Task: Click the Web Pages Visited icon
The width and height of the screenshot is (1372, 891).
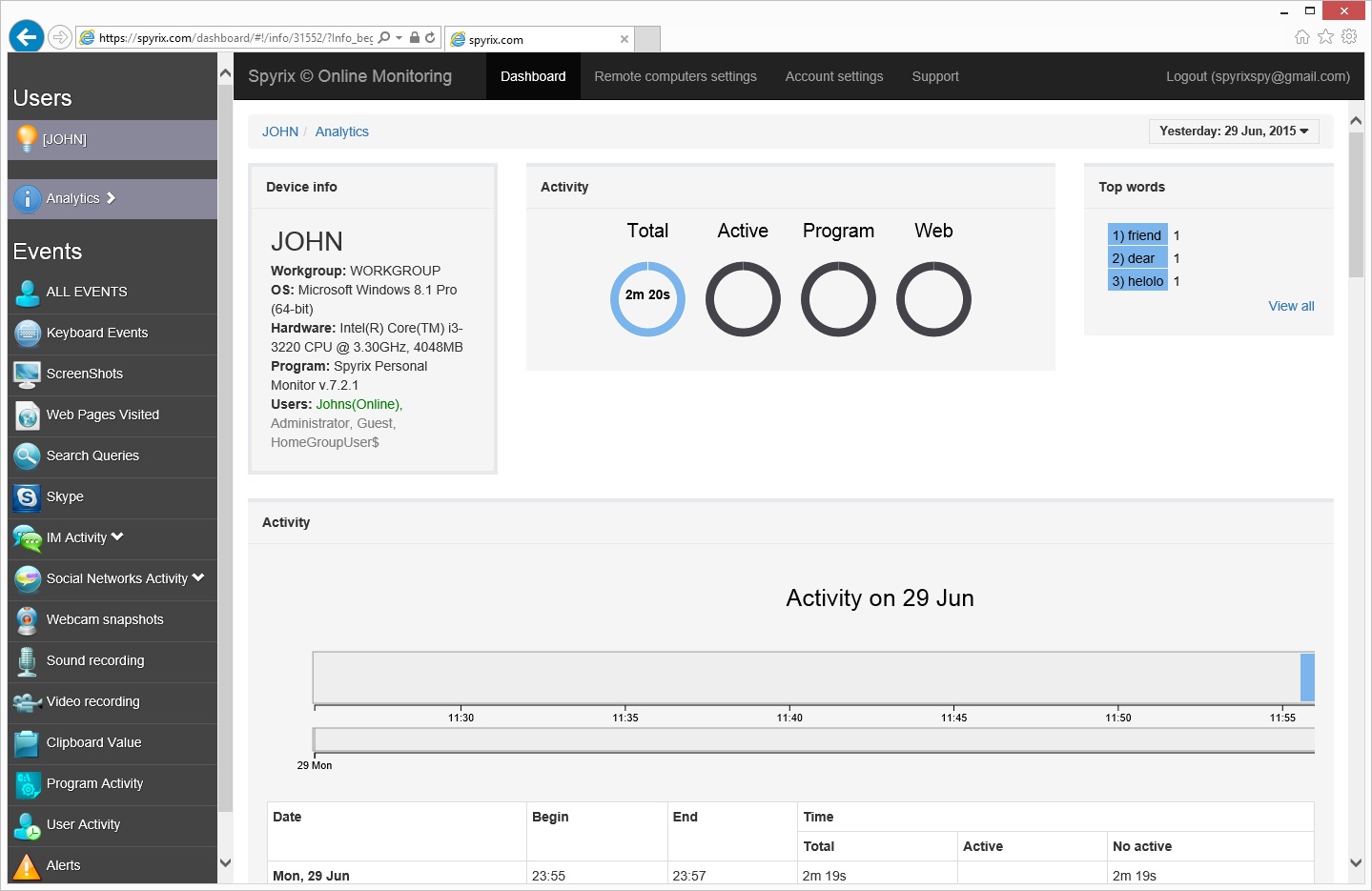Action: click(x=27, y=415)
